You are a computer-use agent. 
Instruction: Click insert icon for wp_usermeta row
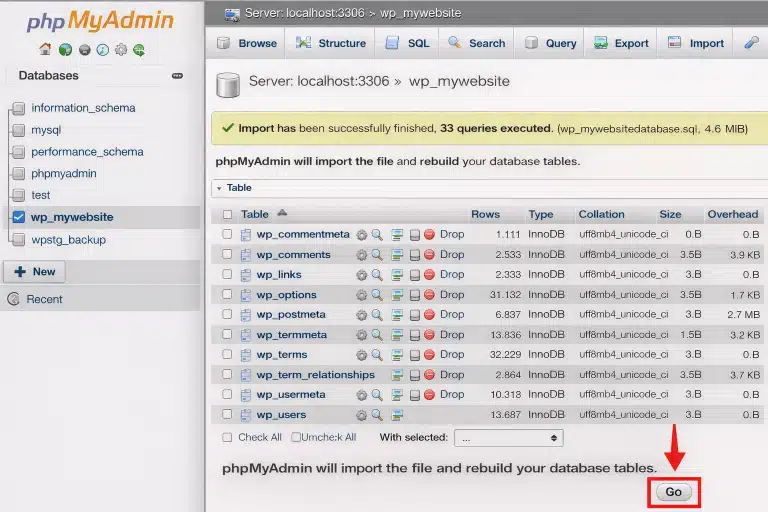397,395
